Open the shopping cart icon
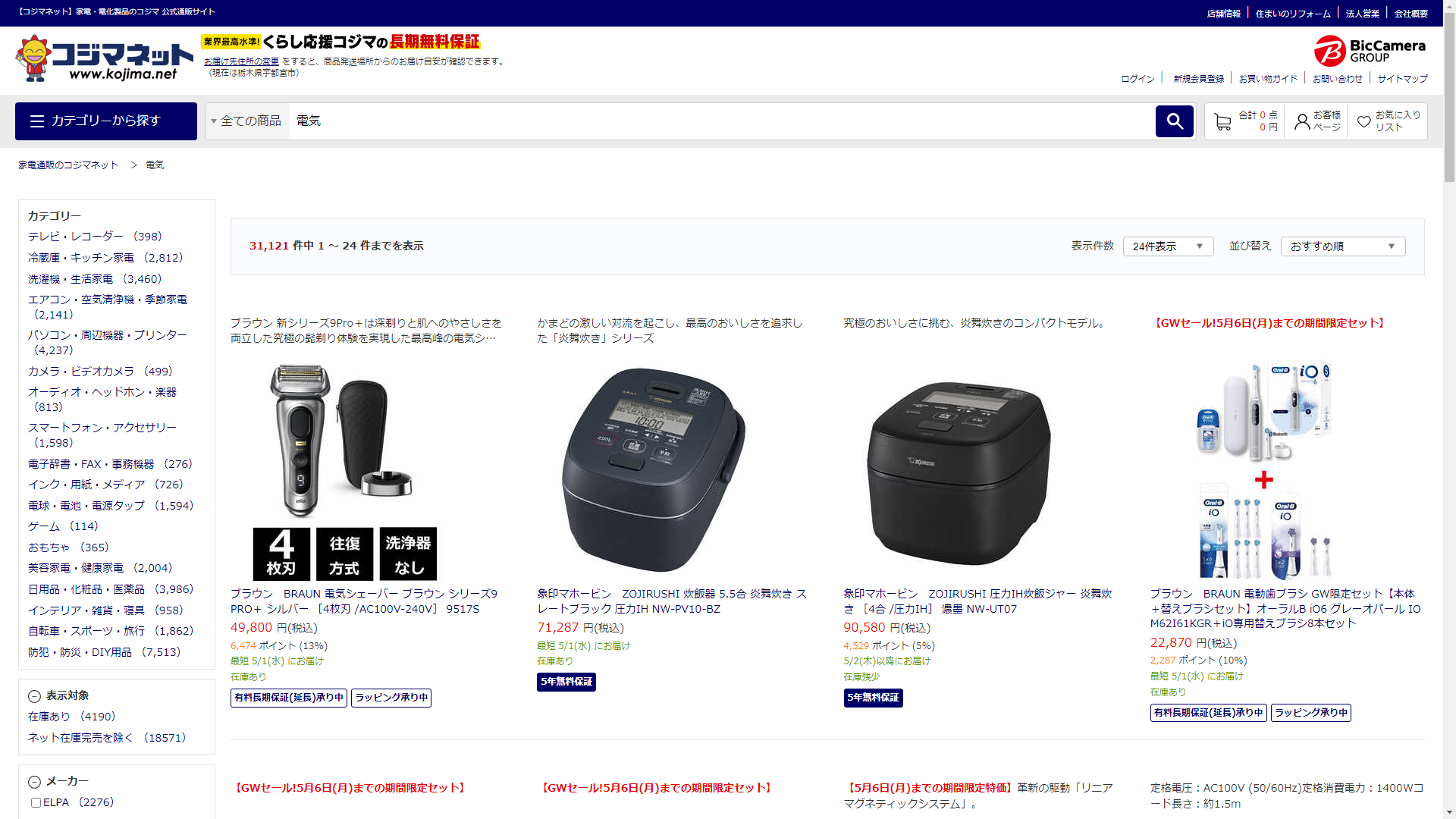The width and height of the screenshot is (1456, 819). (x=1222, y=121)
